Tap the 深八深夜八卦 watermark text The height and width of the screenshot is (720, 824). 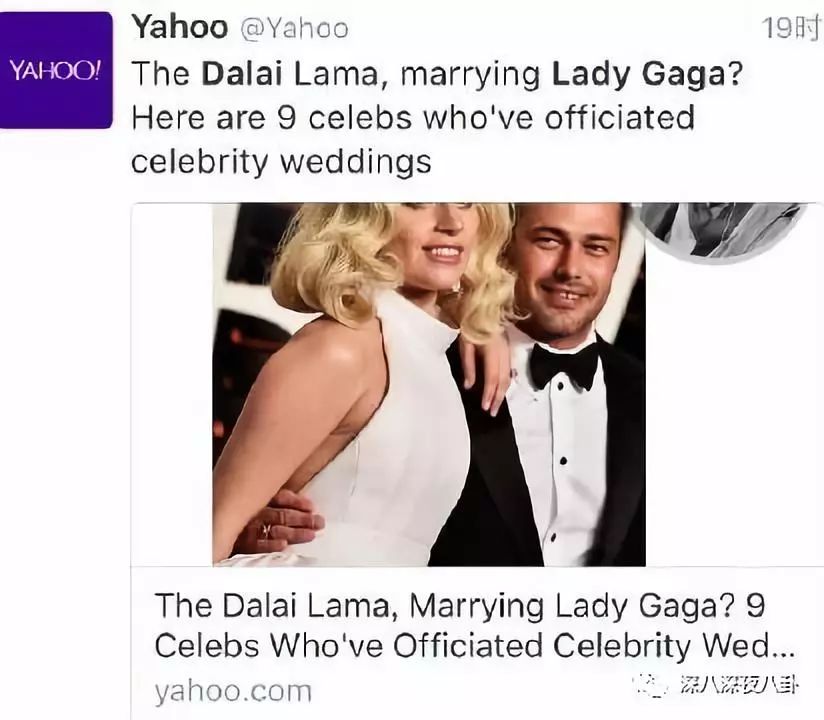click(739, 685)
